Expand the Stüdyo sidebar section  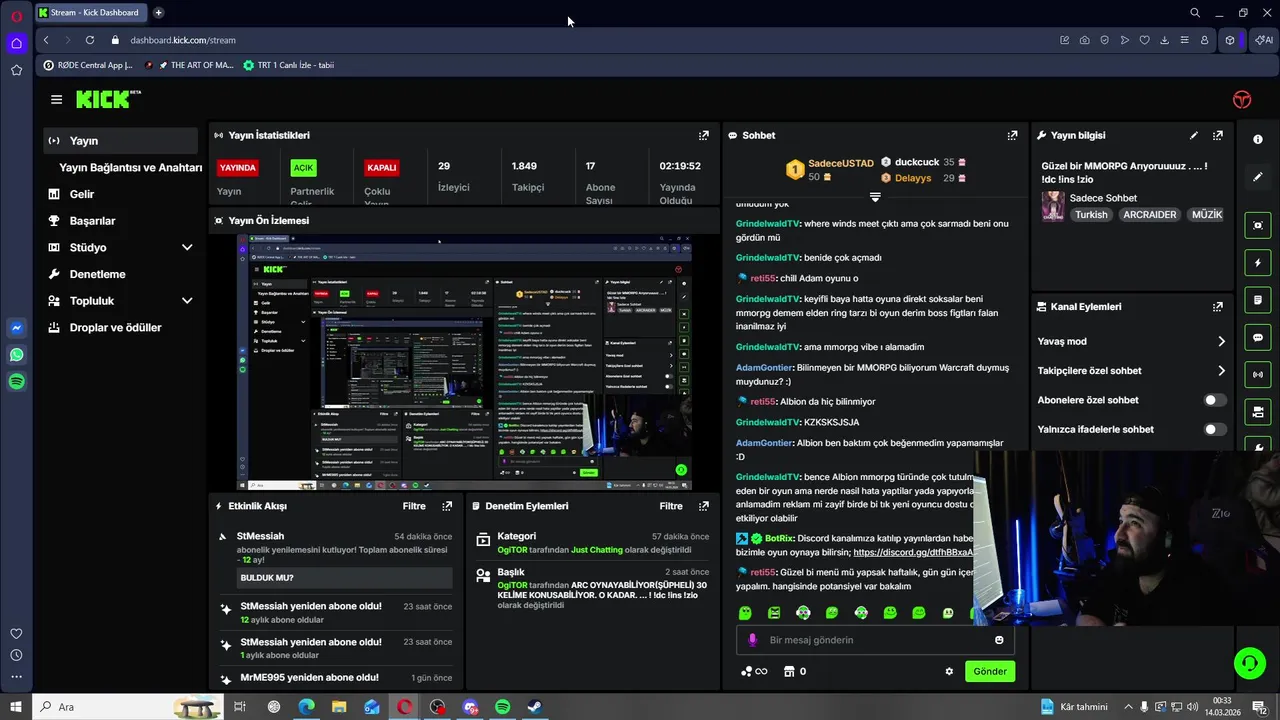point(187,247)
